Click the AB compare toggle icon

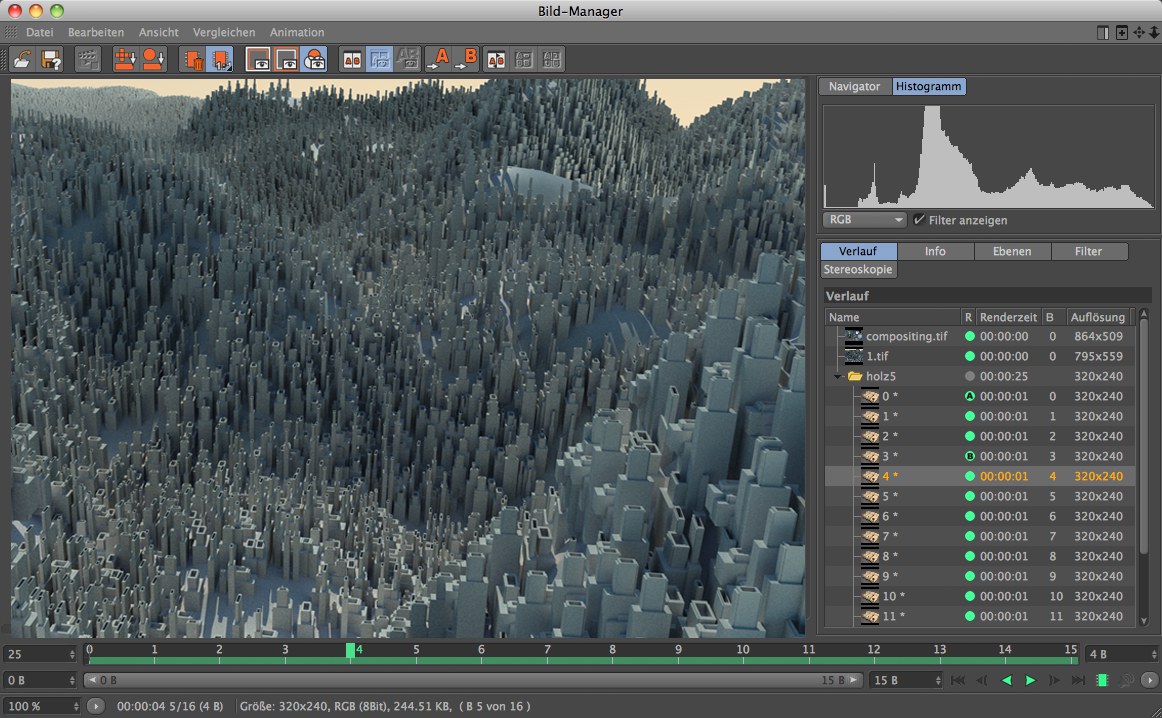pyautogui.click(x=352, y=59)
